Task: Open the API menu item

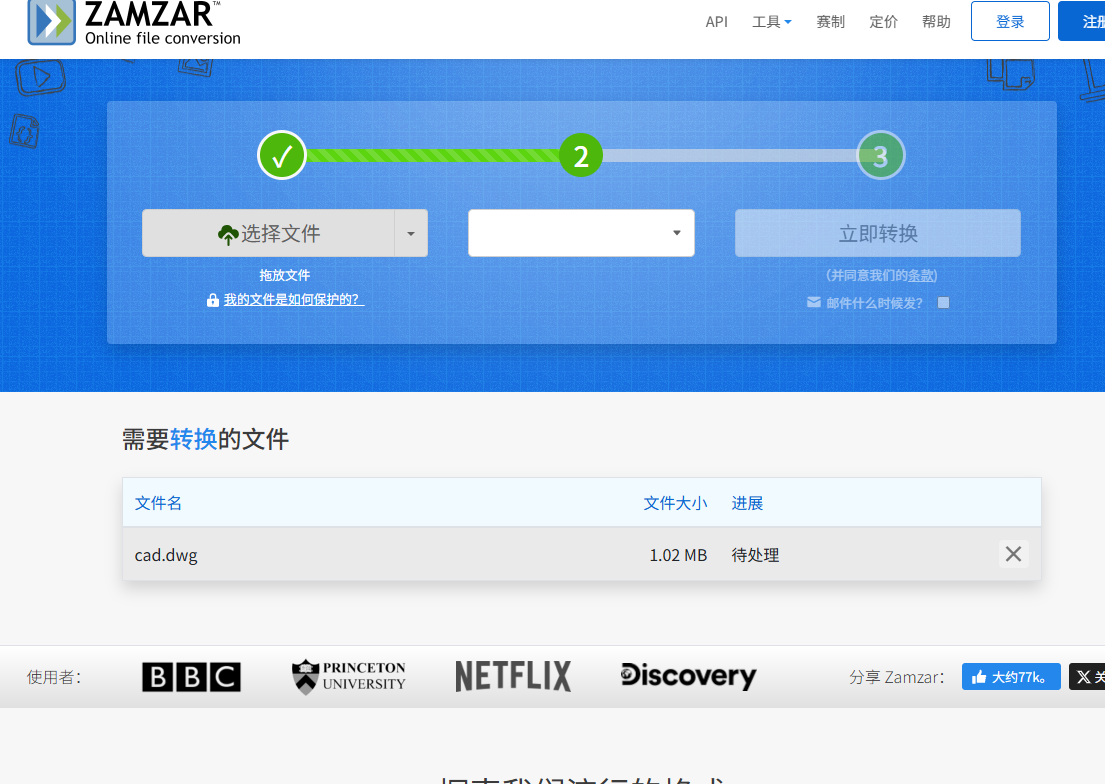Action: (716, 21)
